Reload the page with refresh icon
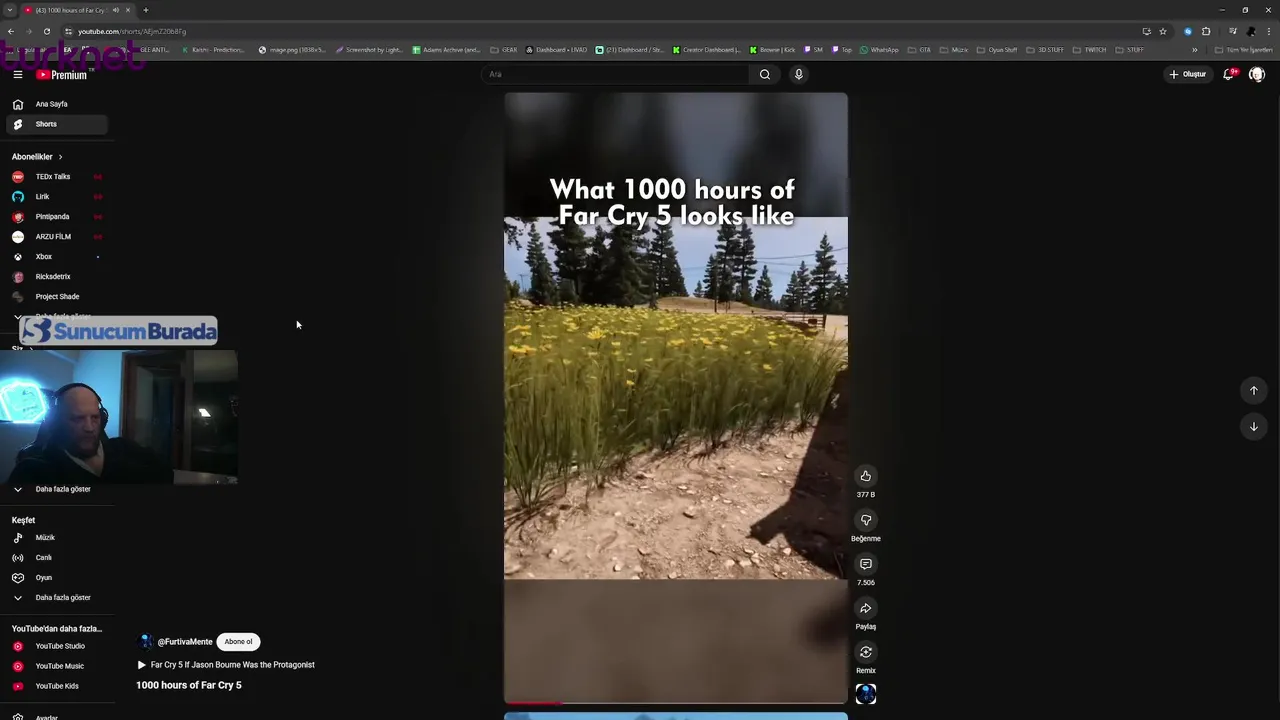Screen dimensions: 1280x720 coord(47,31)
